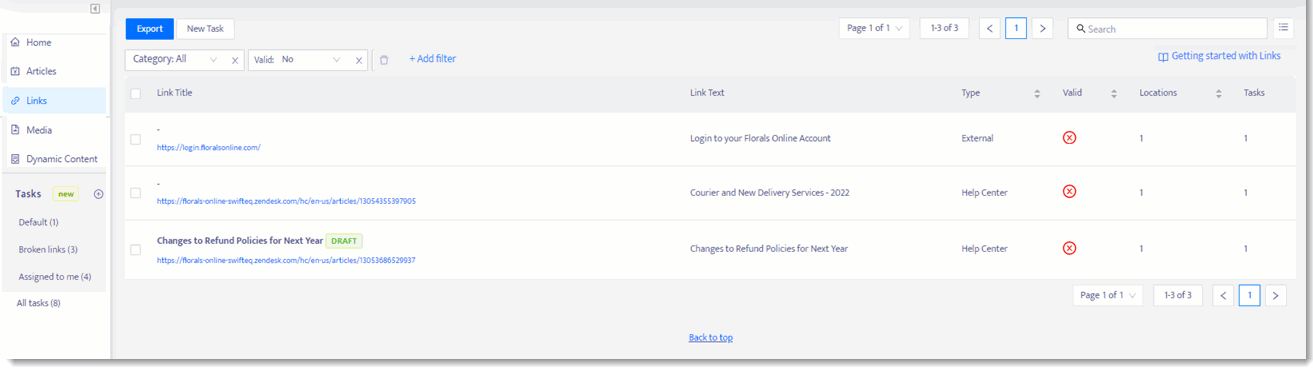This screenshot has width=1313, height=368.
Task: Click the plus icon next to Tasks
Action: [98, 194]
